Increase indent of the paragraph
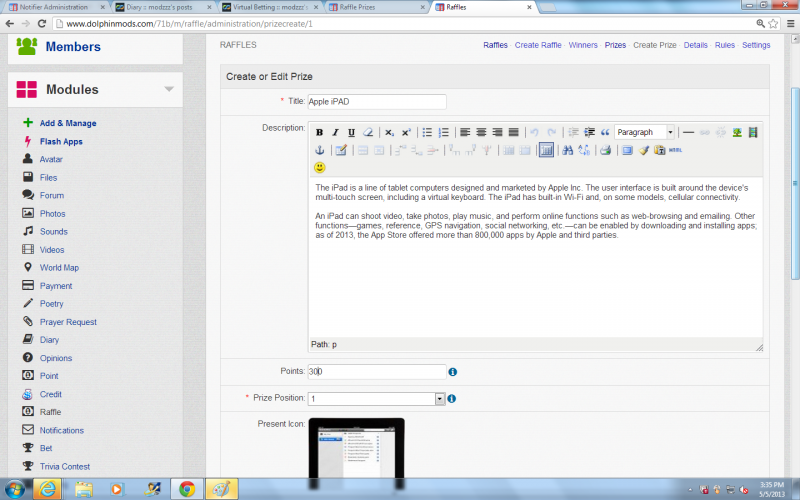 tap(589, 132)
